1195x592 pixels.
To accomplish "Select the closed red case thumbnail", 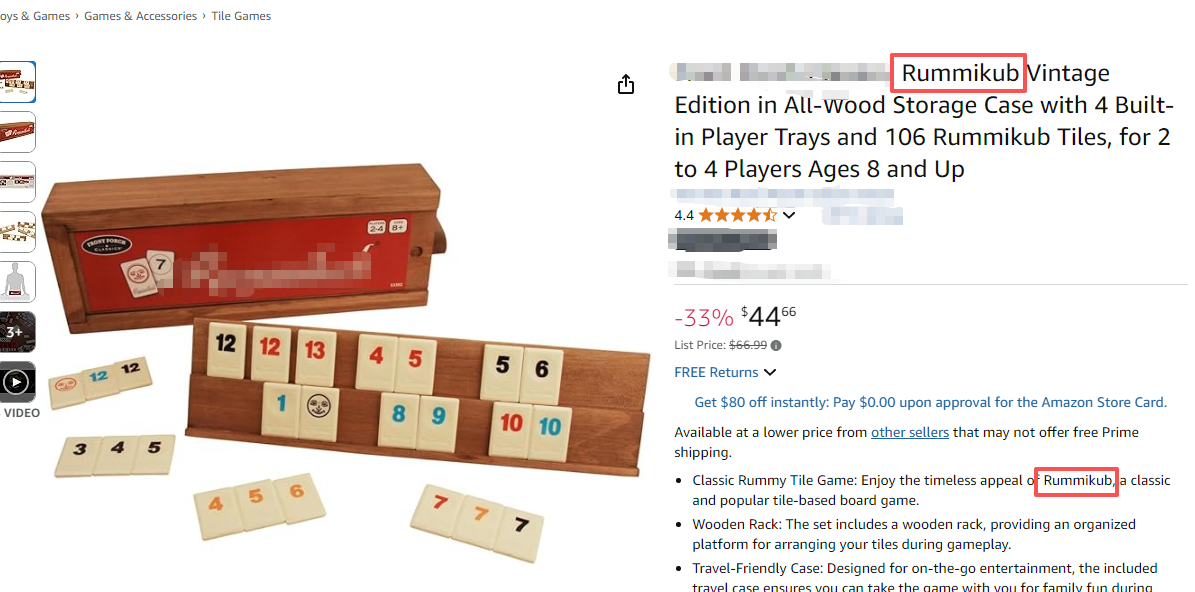I will [17, 131].
